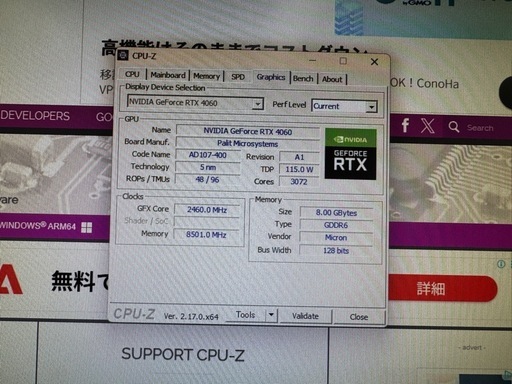Viewport: 512px width, 384px height.
Task: Click the search magnifier icon on webpage
Action: (454, 127)
